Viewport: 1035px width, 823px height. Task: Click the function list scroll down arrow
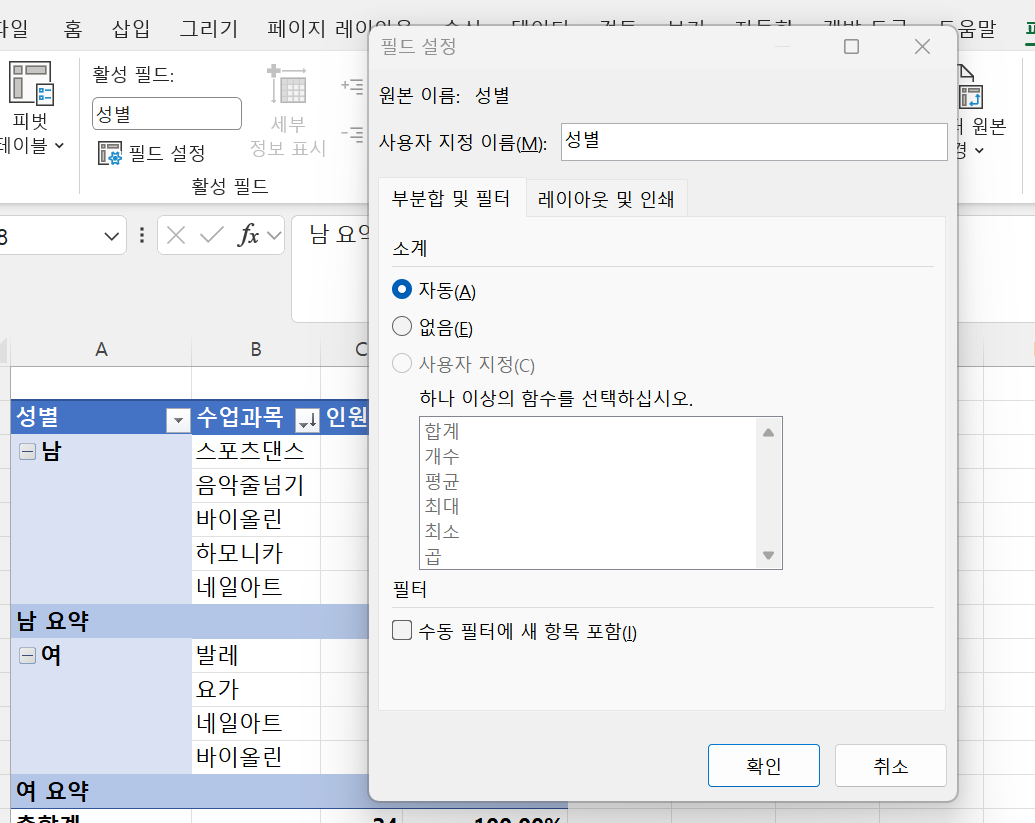768,555
